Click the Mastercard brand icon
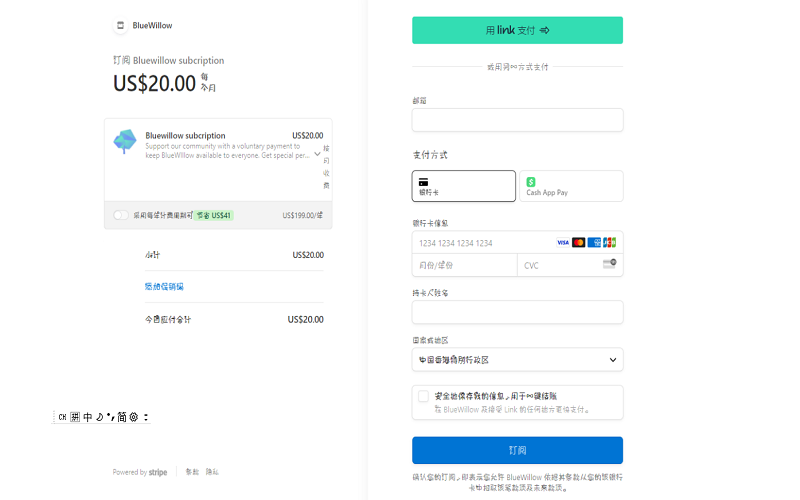The height and width of the screenshot is (500, 800). click(x=579, y=242)
